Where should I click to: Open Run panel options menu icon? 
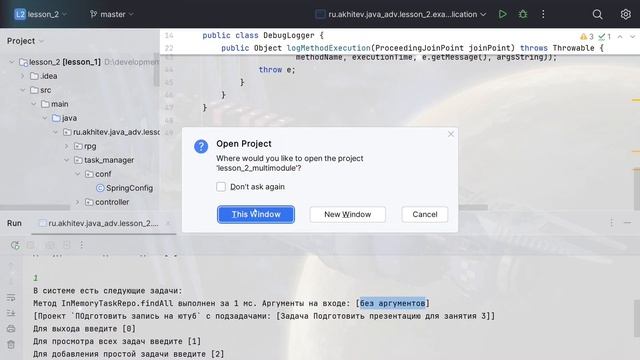611,222
